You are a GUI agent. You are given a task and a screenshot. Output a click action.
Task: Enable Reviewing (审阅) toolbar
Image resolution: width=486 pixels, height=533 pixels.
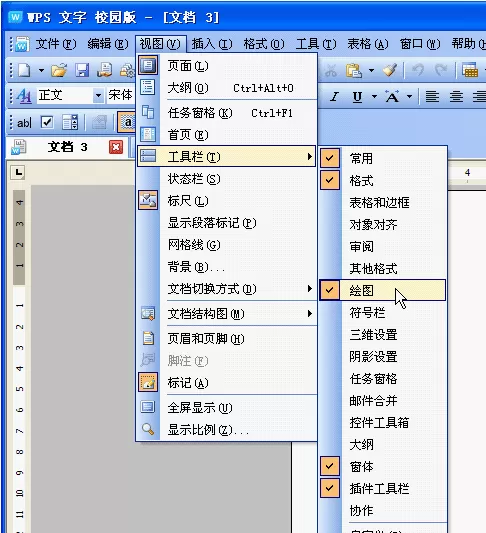[383, 246]
